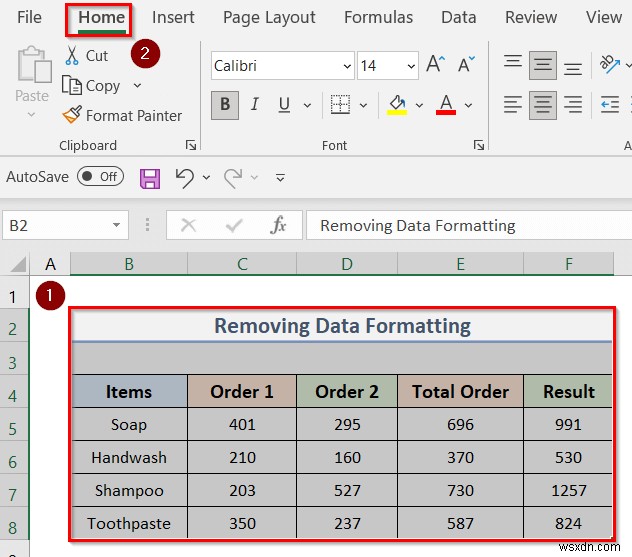Apply the yellow fill color bucket

pos(397,105)
